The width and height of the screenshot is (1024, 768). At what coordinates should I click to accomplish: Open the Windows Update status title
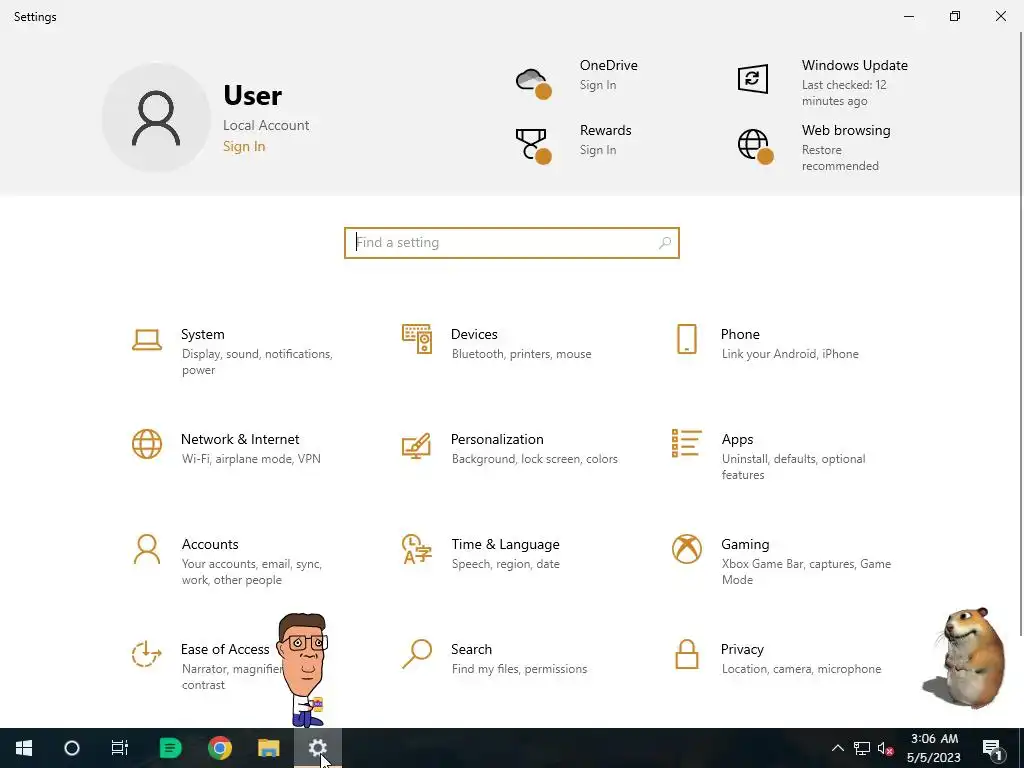(855, 65)
